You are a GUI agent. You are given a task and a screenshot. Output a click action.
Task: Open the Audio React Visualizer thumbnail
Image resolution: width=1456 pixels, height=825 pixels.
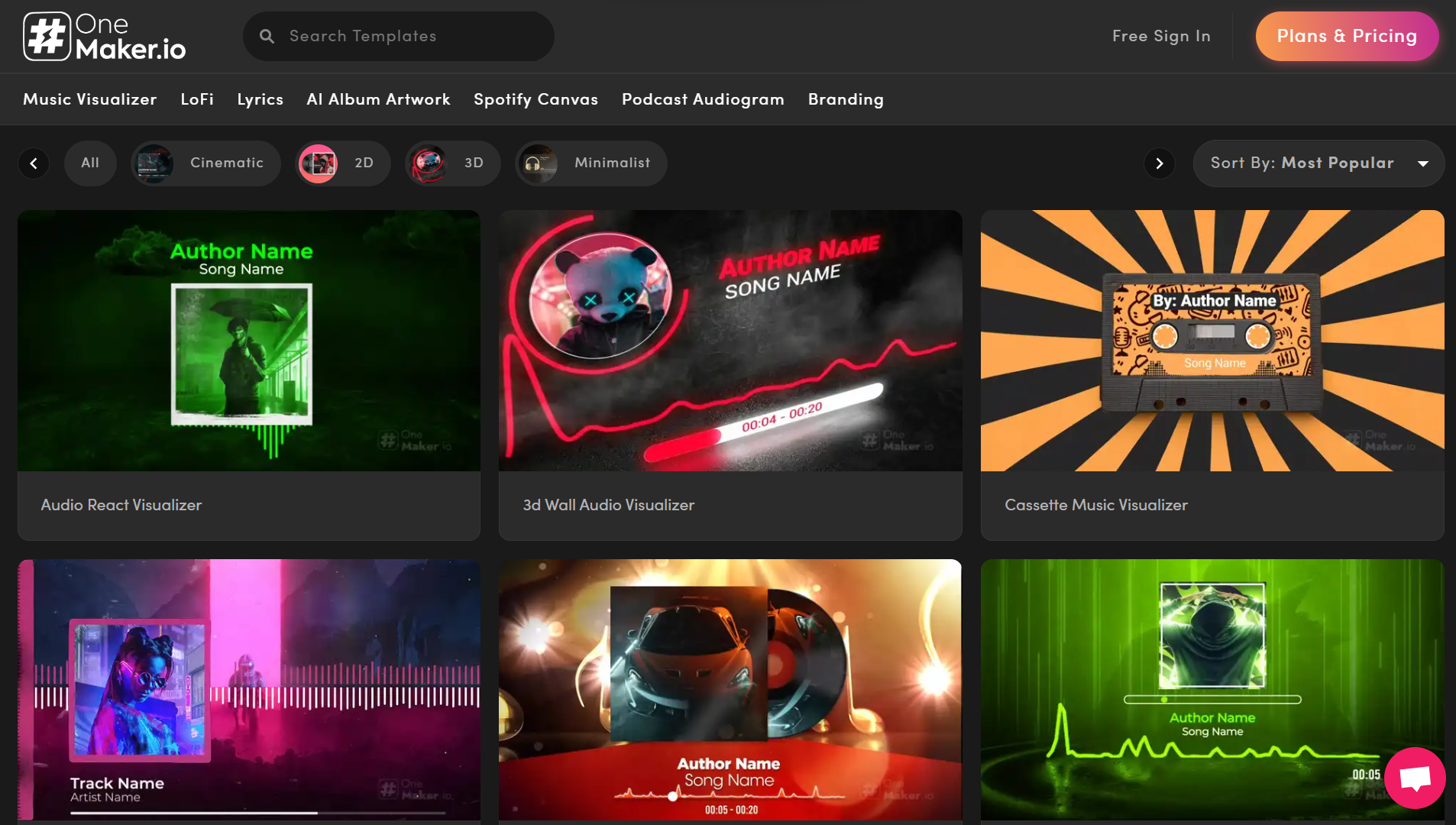(x=249, y=341)
